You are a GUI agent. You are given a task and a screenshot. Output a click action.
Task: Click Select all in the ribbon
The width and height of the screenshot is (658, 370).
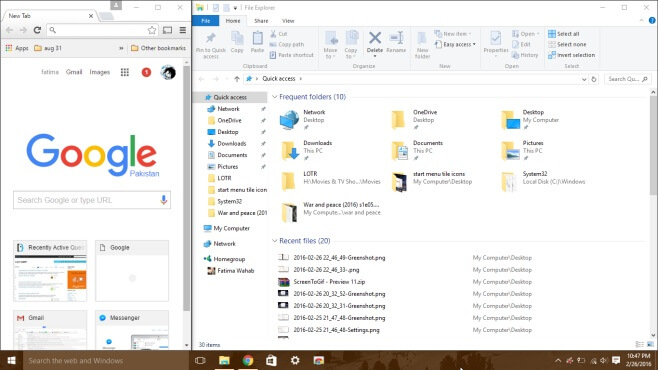coord(564,34)
